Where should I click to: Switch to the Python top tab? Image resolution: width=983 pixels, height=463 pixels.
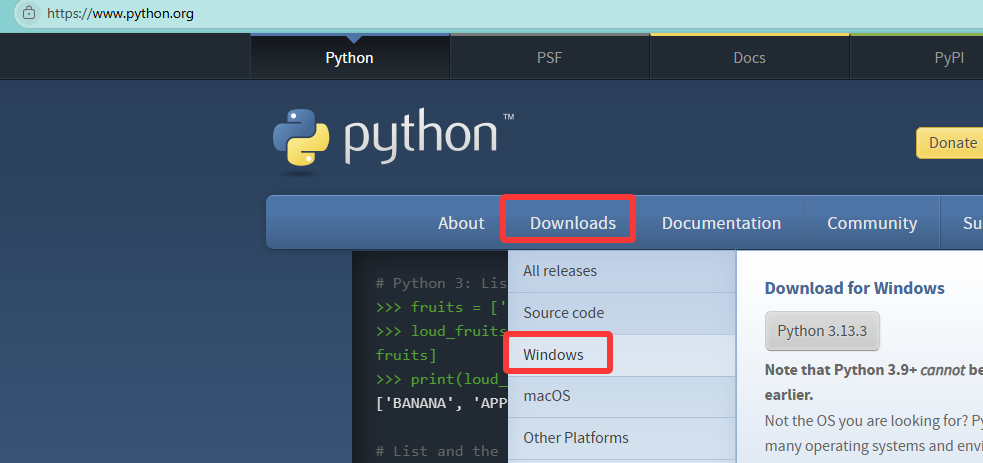(x=350, y=58)
